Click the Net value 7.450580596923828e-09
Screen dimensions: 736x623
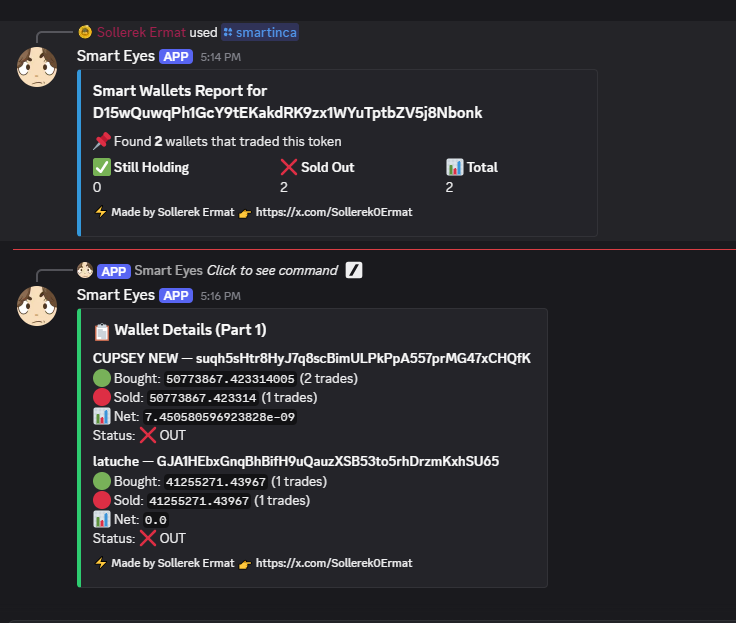coord(220,417)
